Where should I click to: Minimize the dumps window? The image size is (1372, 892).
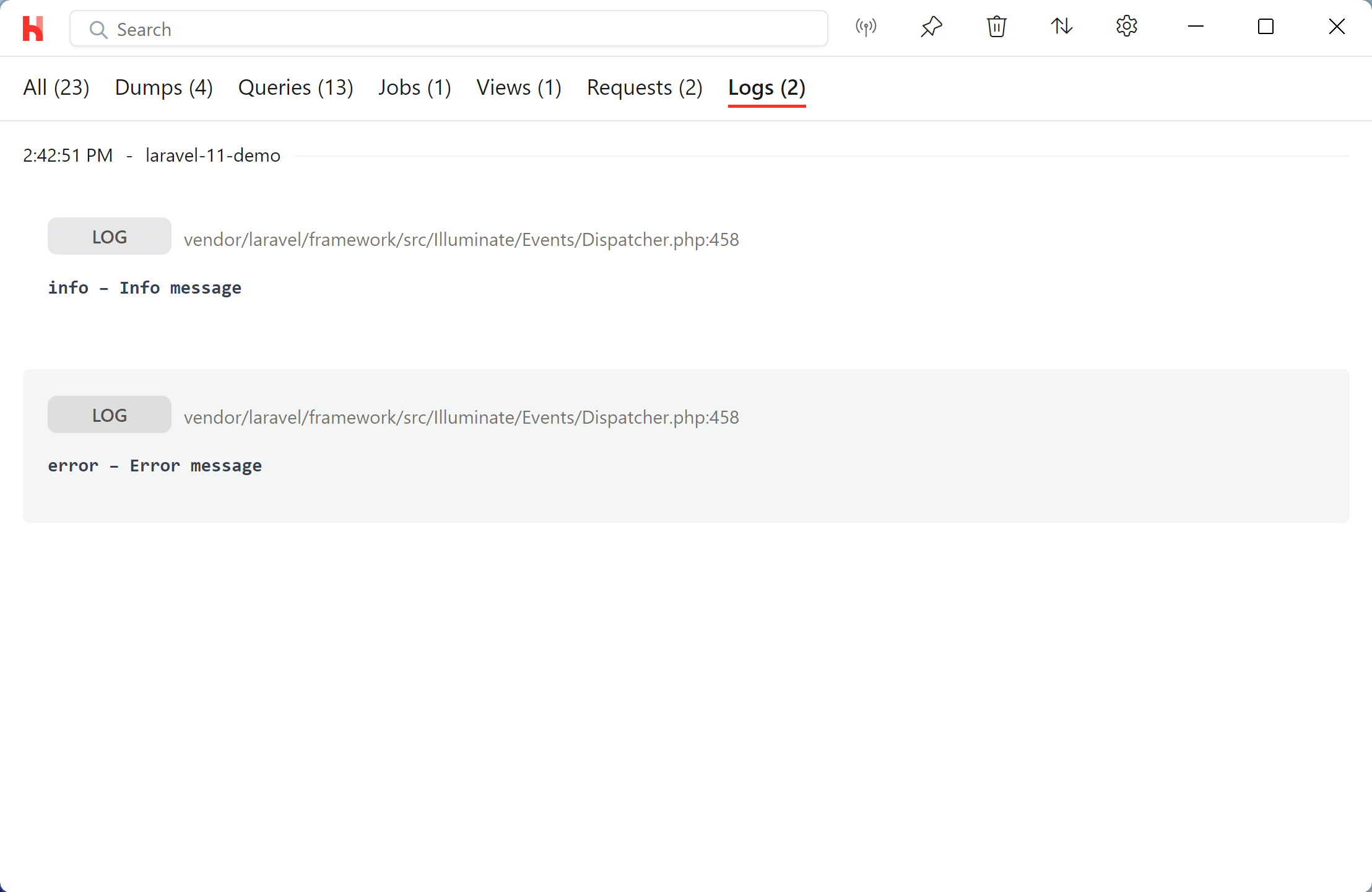click(x=1196, y=27)
